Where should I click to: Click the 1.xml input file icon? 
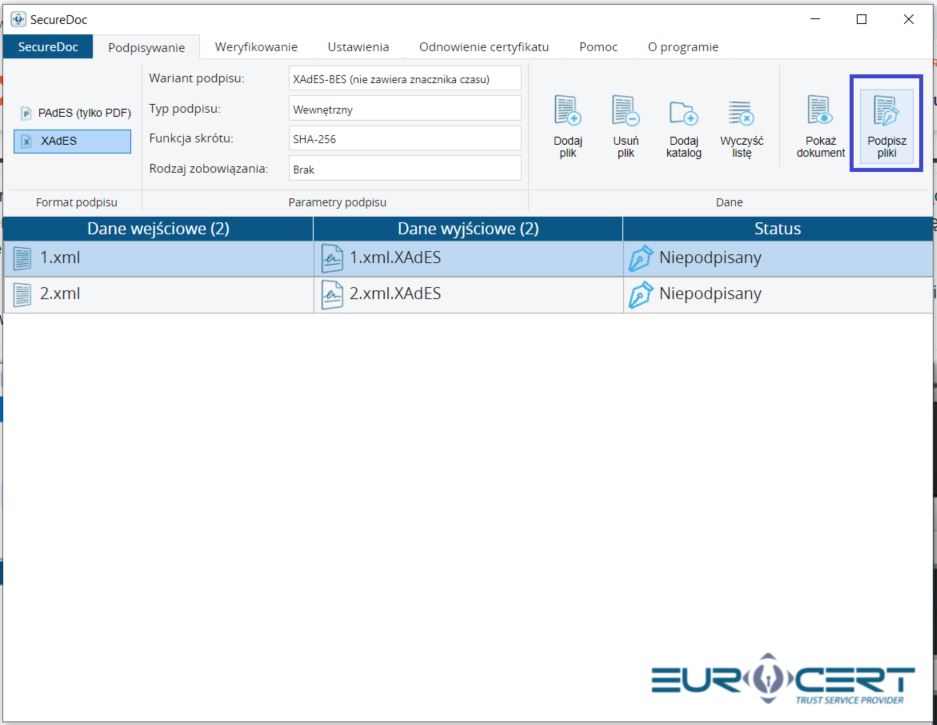[22, 258]
